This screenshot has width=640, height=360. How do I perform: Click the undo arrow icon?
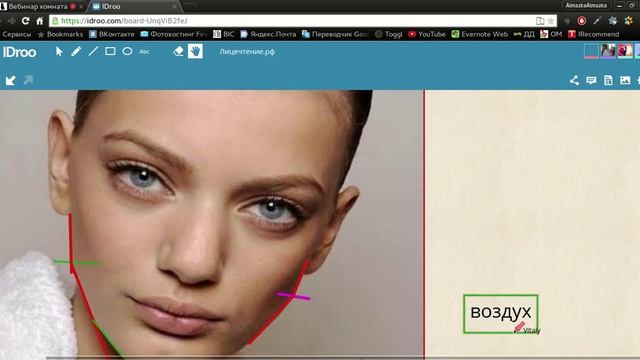pos(11,80)
